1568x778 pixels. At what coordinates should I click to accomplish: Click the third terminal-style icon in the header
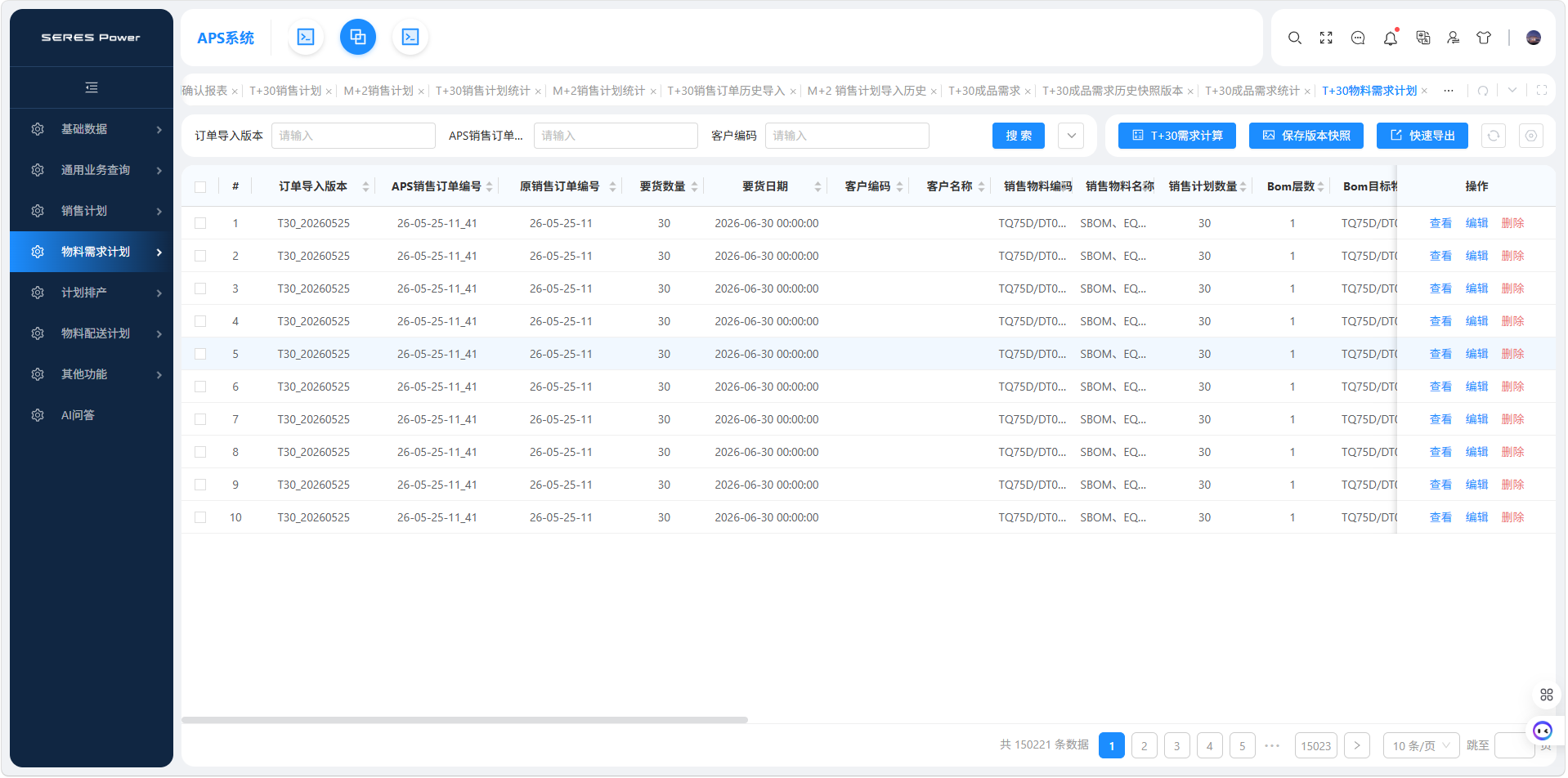pos(410,37)
